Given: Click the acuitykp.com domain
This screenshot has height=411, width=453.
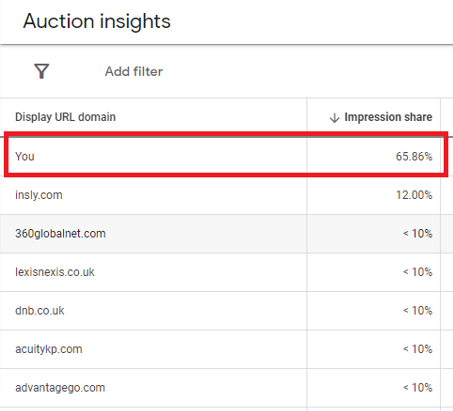Looking at the screenshot, I should (49, 349).
